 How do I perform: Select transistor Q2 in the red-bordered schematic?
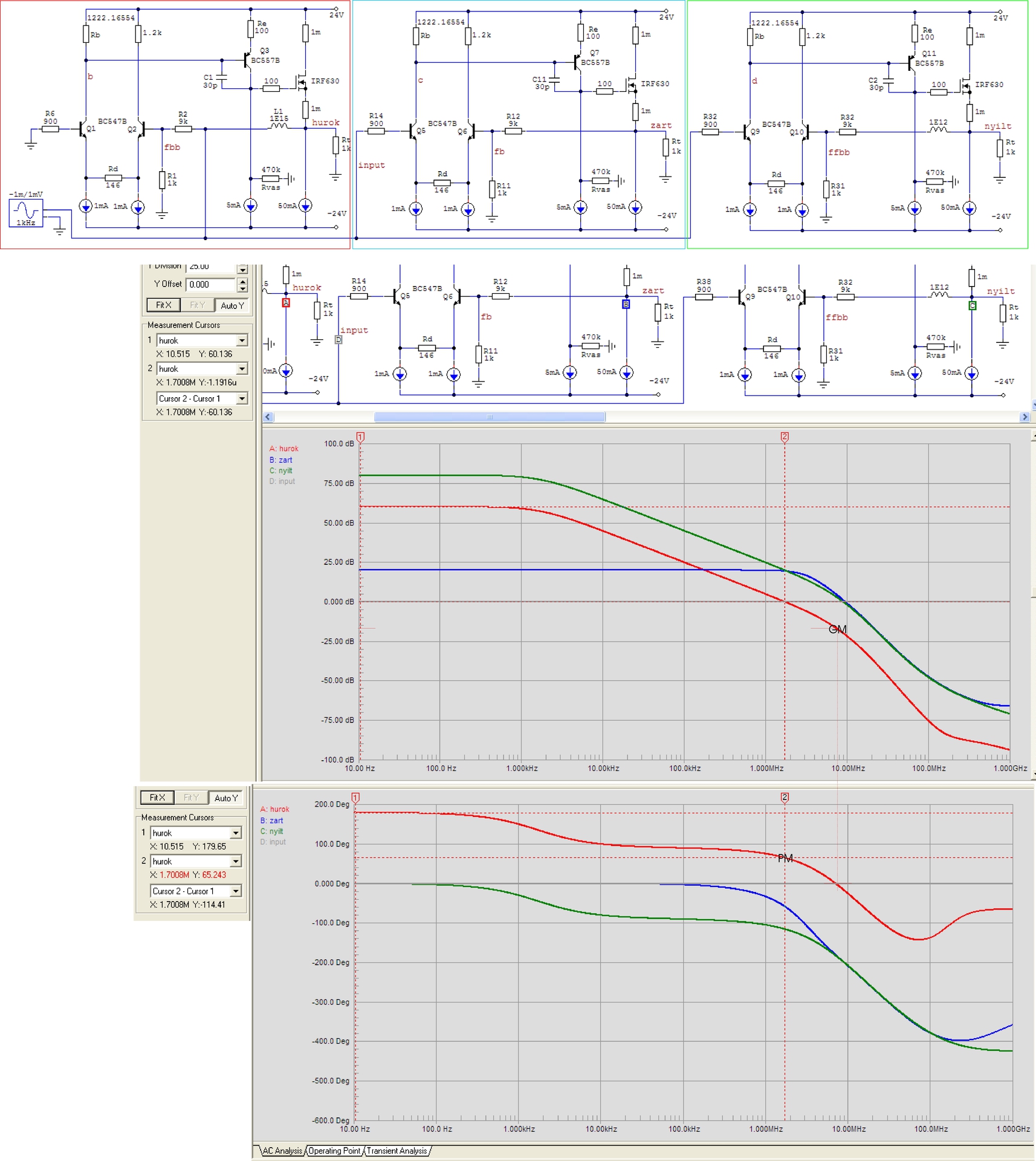coord(140,129)
